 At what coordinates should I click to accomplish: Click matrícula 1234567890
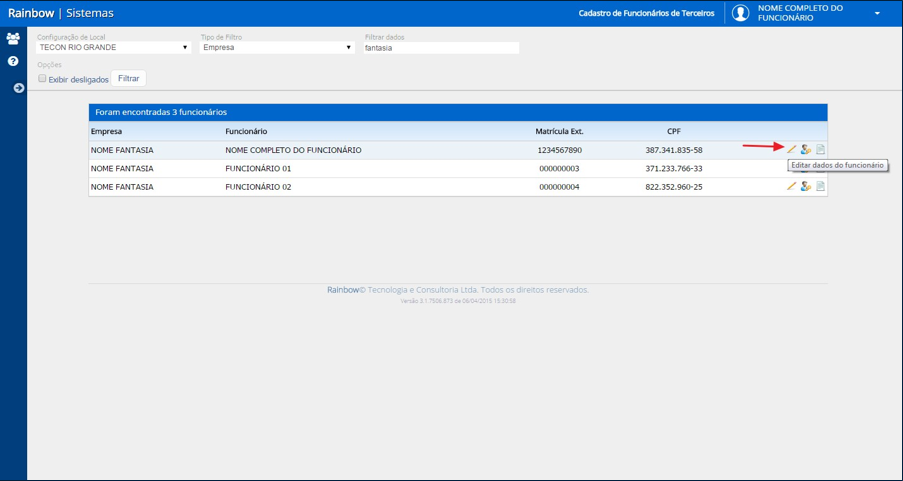tap(559, 150)
